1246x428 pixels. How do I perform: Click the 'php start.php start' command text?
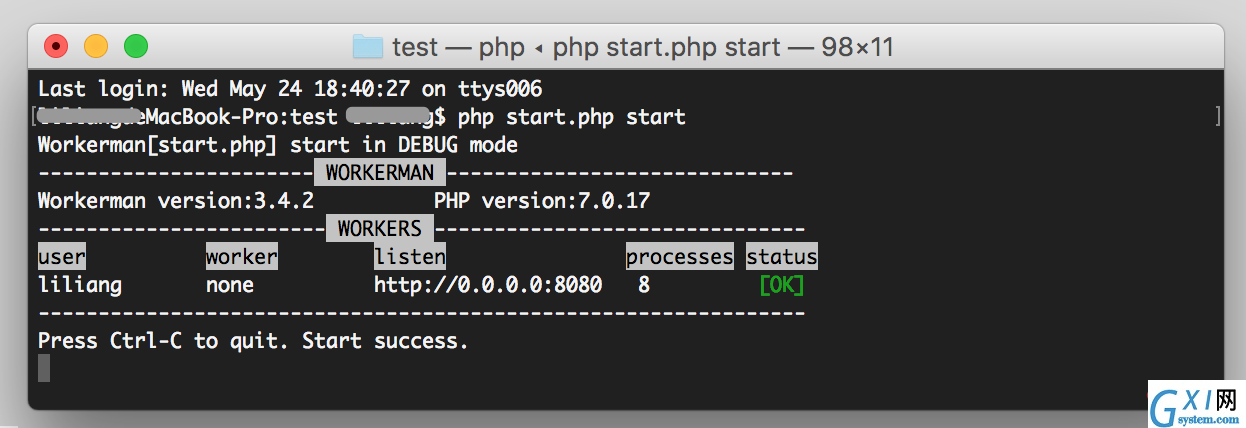[x=572, y=117]
